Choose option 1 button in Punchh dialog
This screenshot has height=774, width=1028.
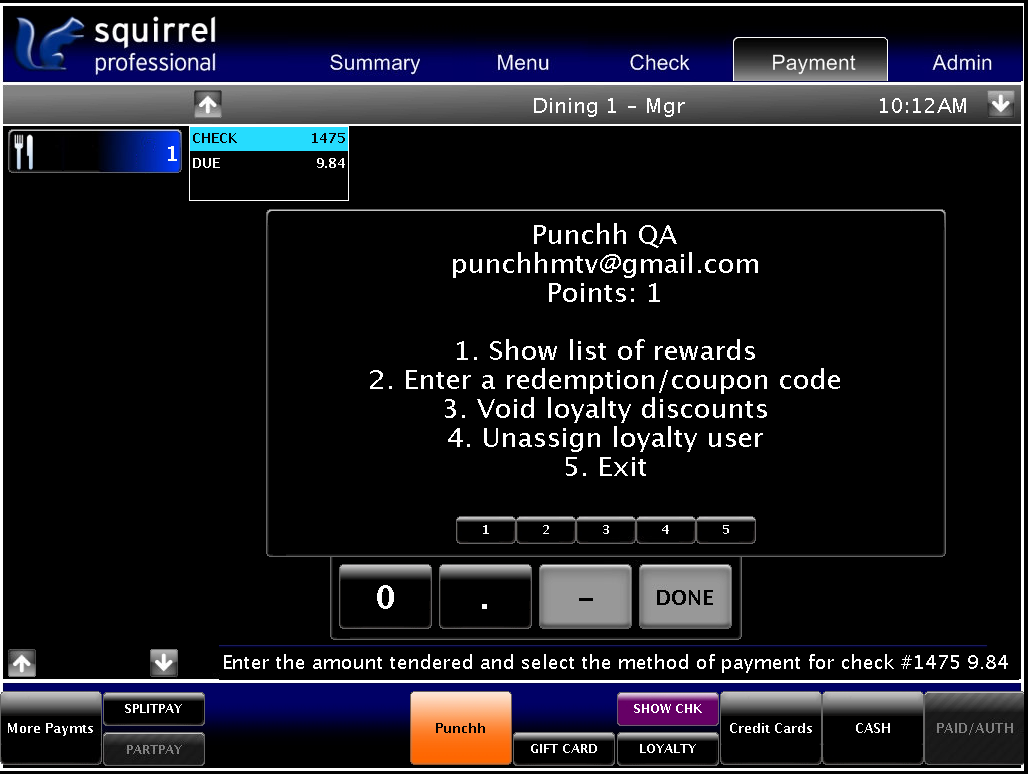(486, 530)
